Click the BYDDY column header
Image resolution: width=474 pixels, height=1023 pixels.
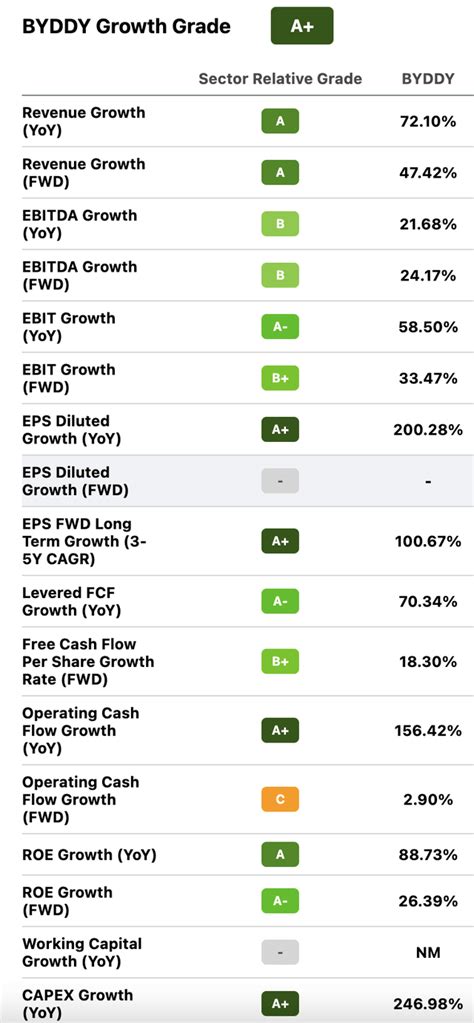point(428,79)
